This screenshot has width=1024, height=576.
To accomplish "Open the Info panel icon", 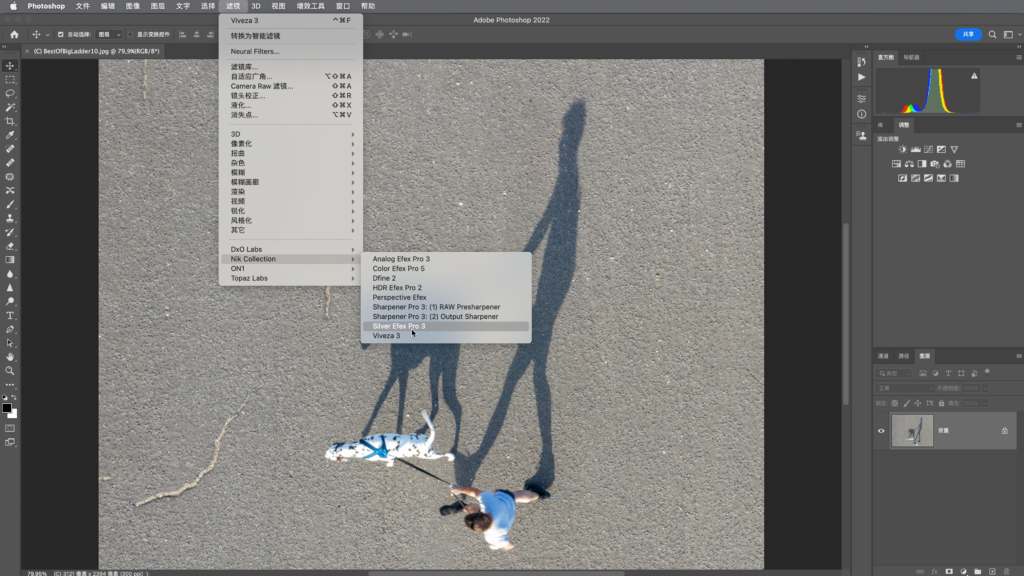I will 861,114.
